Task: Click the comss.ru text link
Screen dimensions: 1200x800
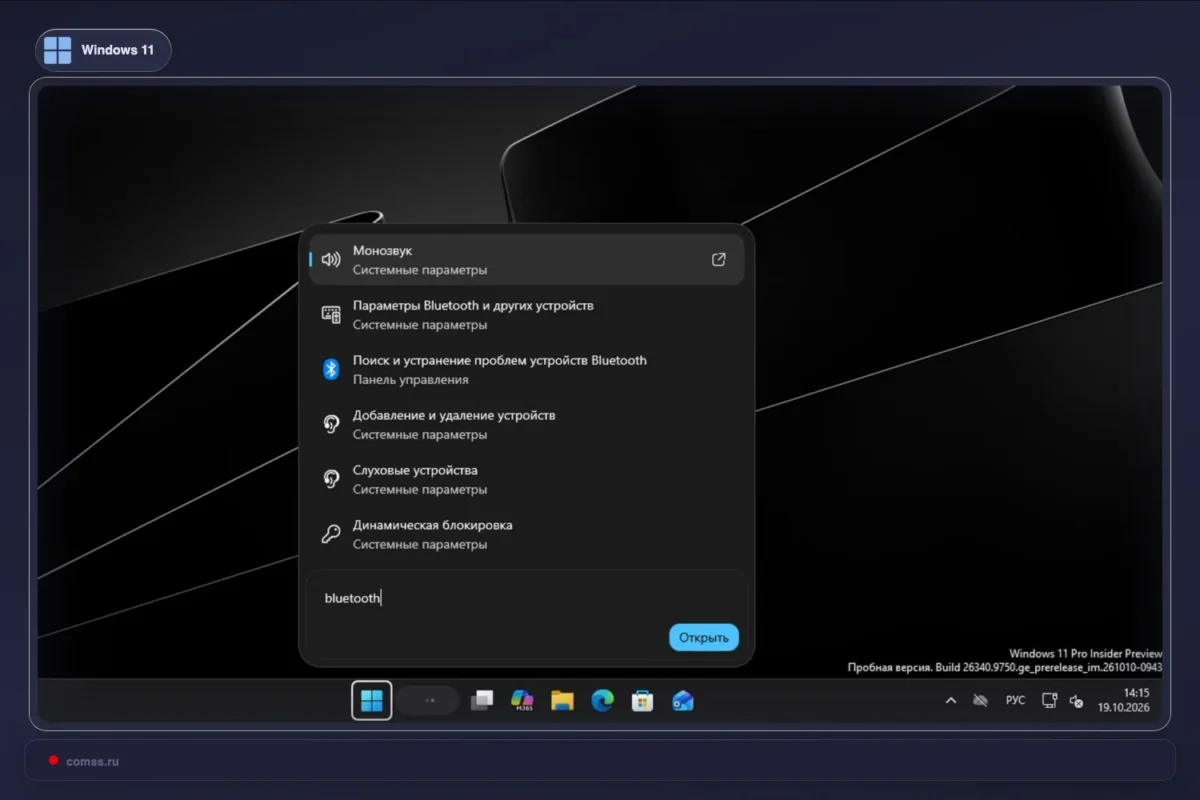Action: (92, 761)
